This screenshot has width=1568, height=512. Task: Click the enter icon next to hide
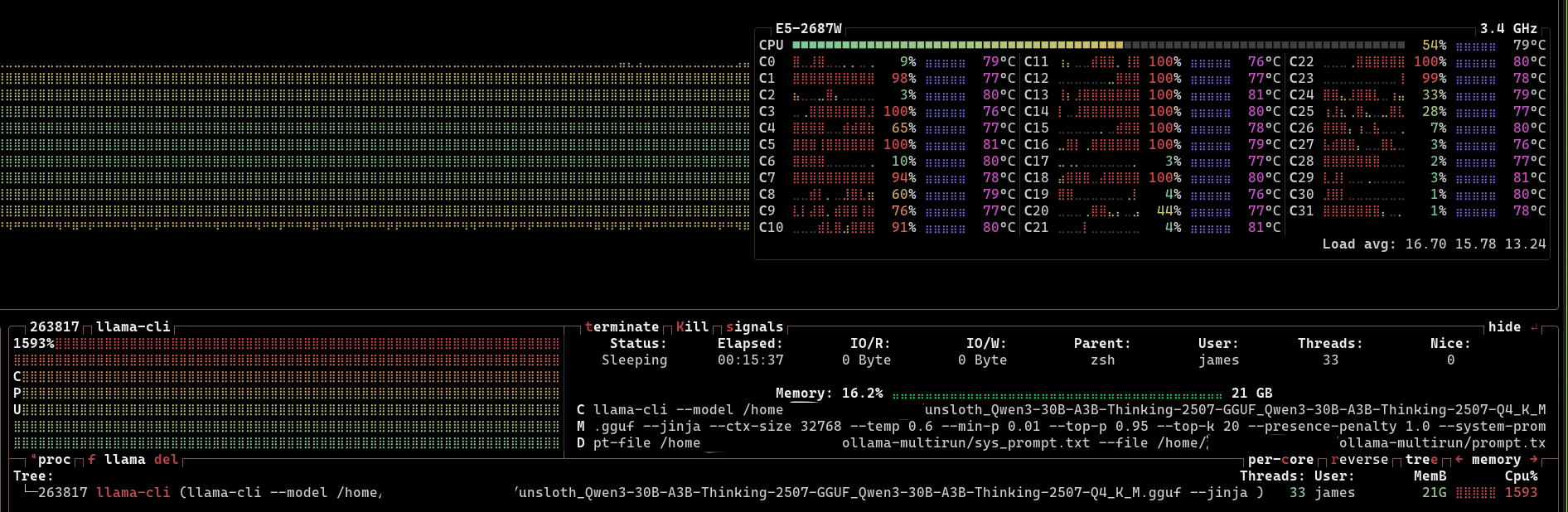click(x=1534, y=327)
